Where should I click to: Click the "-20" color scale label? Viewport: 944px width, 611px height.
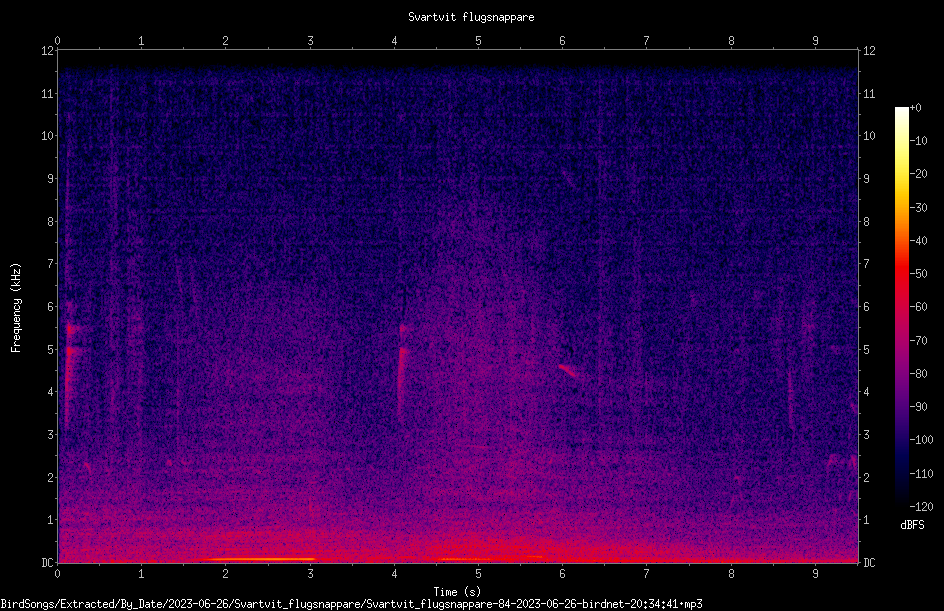pos(918,174)
